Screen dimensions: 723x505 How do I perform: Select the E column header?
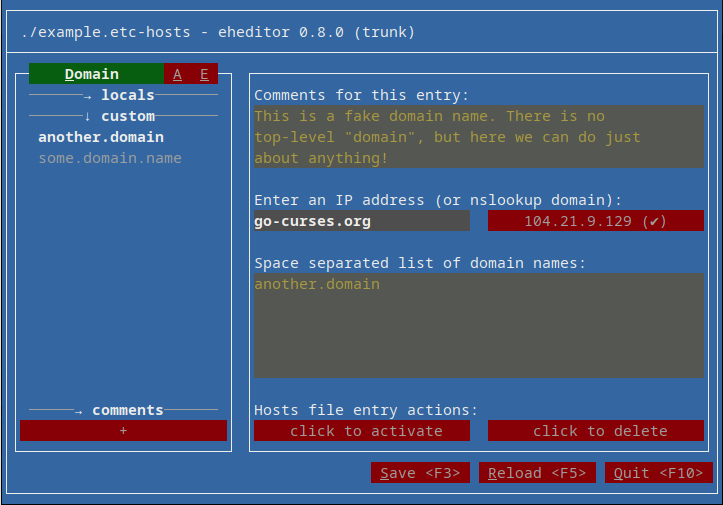(204, 74)
